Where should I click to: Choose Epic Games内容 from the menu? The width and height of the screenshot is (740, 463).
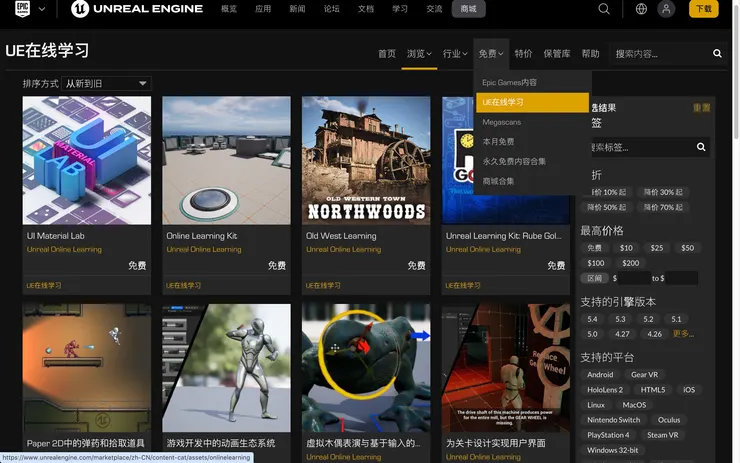[x=532, y=82]
